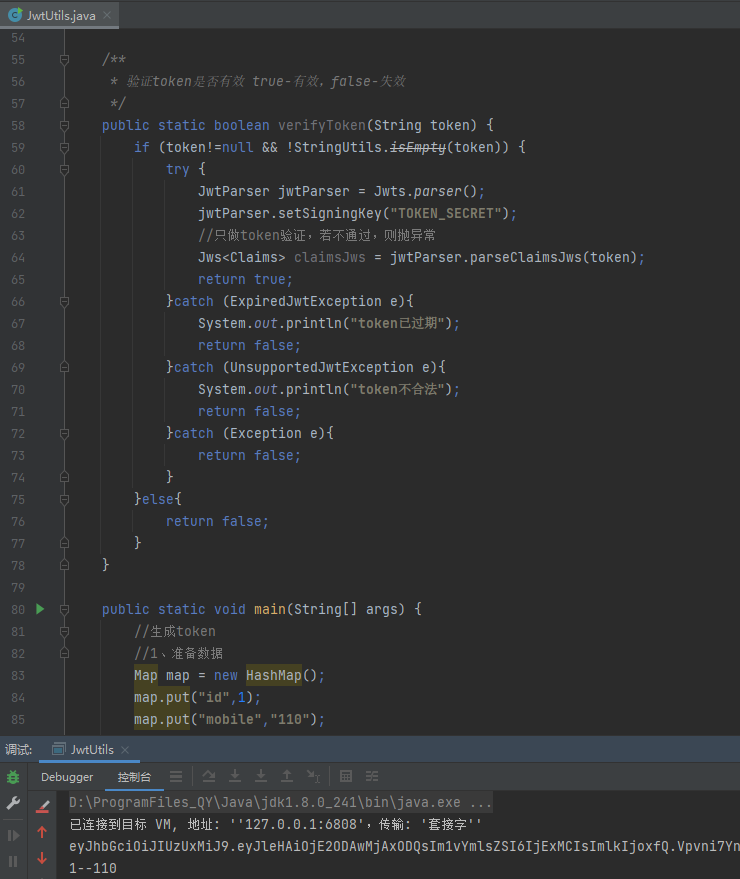Image resolution: width=740 pixels, height=879 pixels.
Task: Click the Step Into debugger icon
Action: pyautogui.click(x=235, y=776)
